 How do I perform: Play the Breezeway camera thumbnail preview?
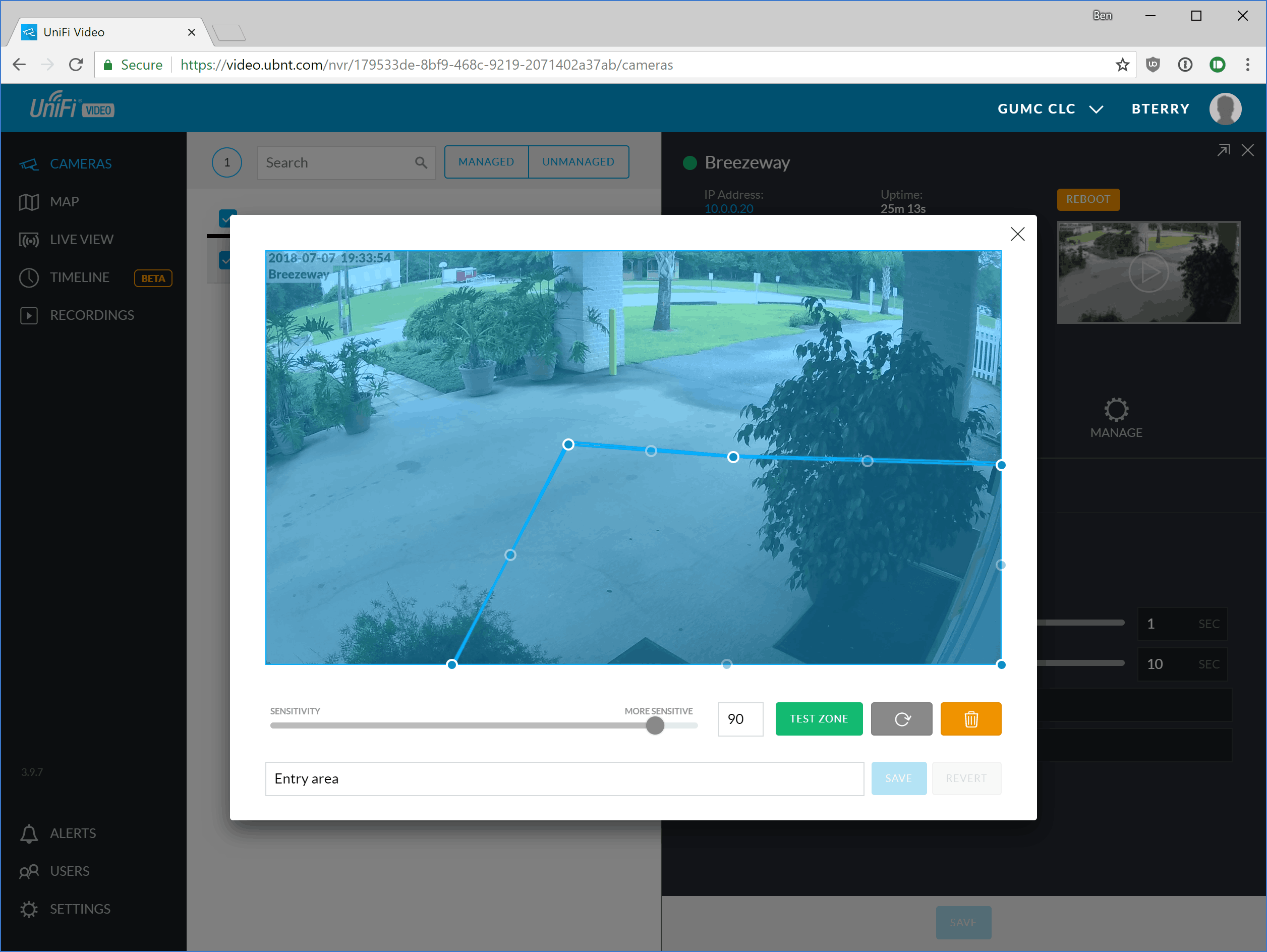click(x=1148, y=272)
